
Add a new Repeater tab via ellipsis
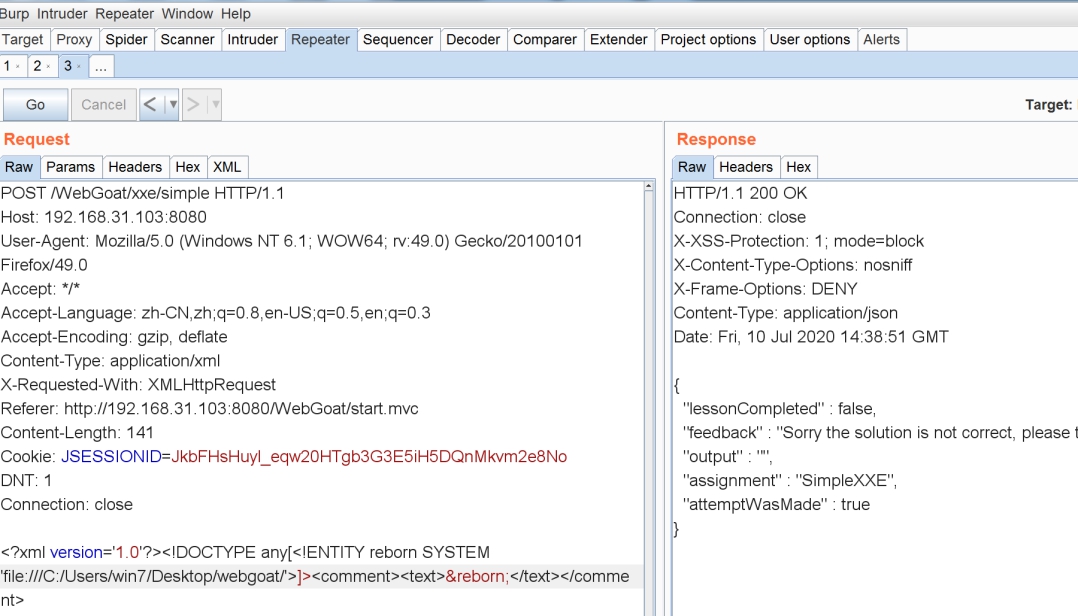100,67
